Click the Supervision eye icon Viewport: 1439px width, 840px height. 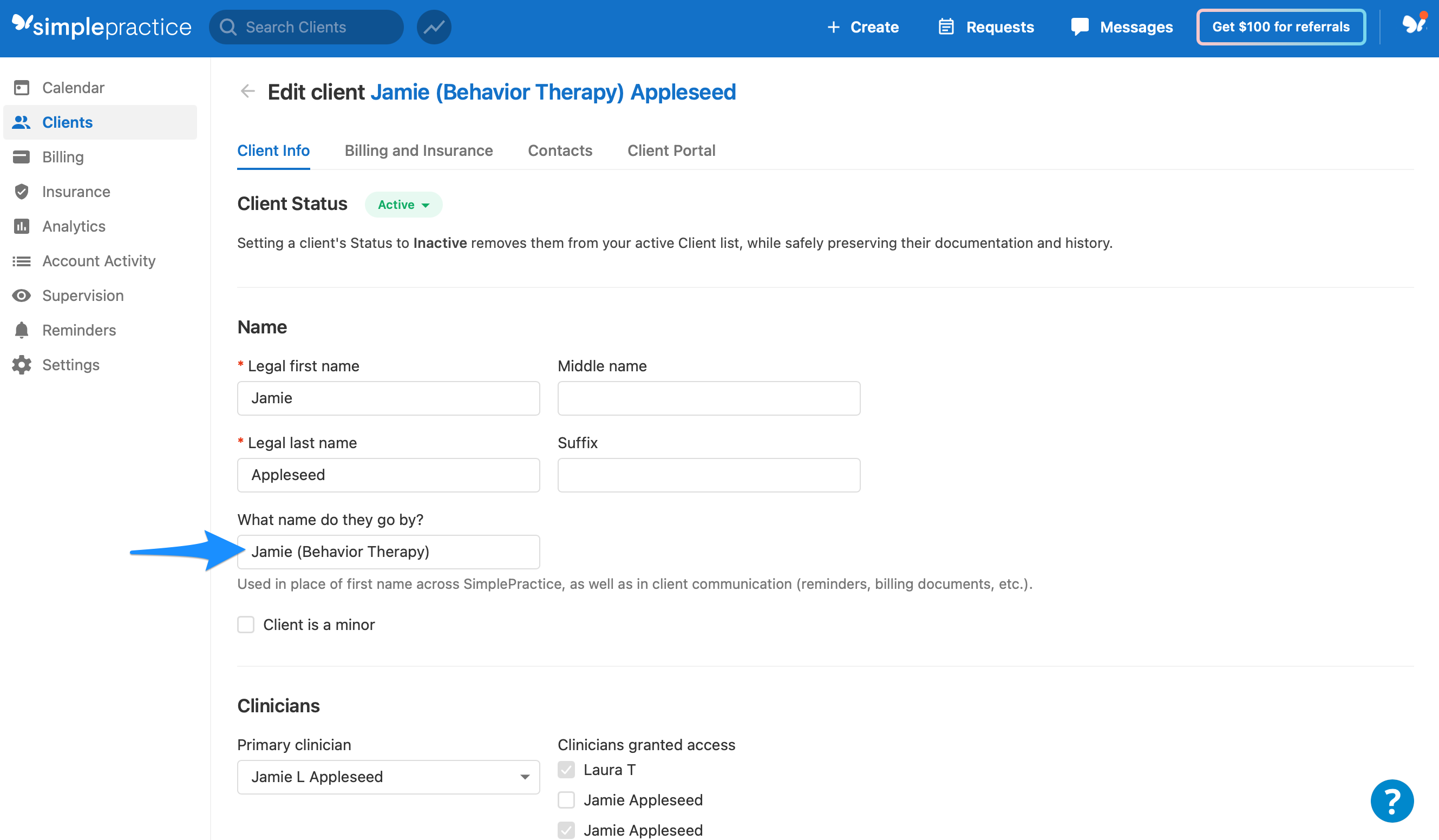[22, 295]
